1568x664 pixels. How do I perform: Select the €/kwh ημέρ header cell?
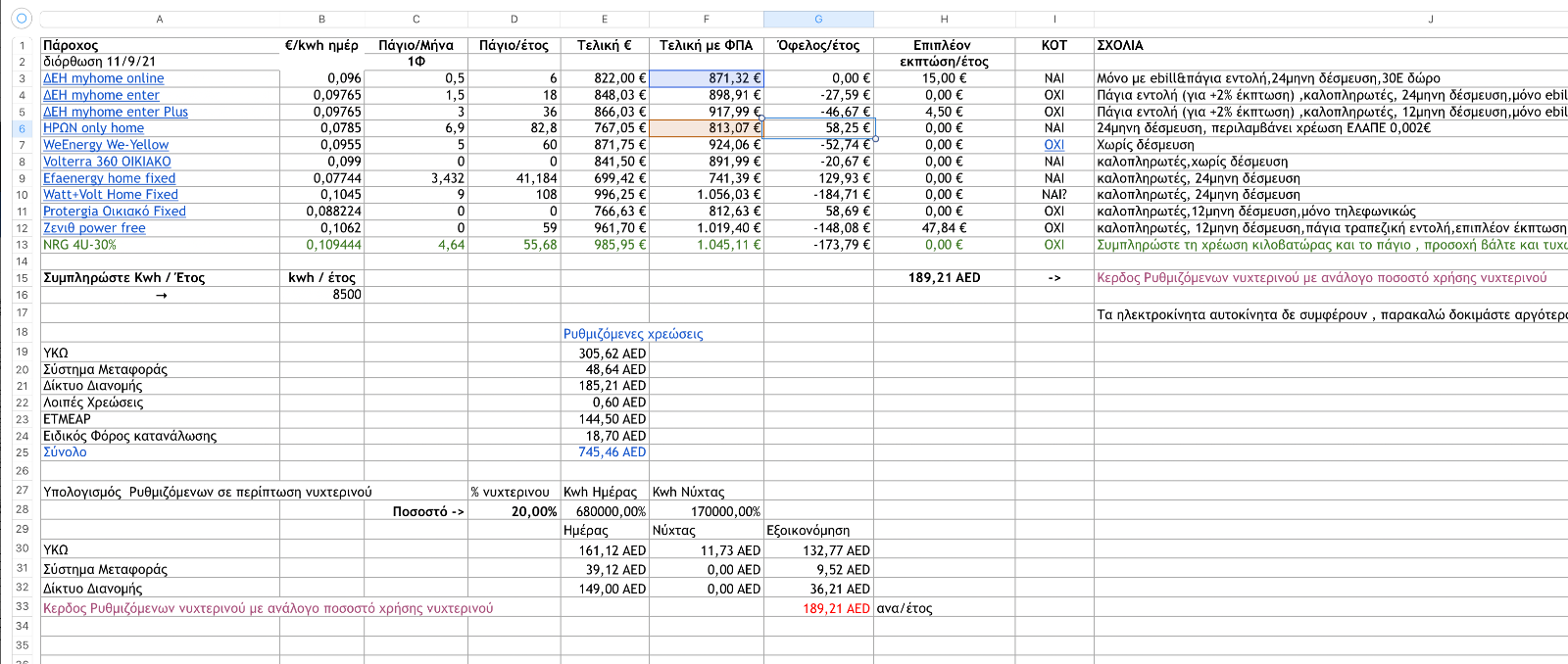(321, 45)
